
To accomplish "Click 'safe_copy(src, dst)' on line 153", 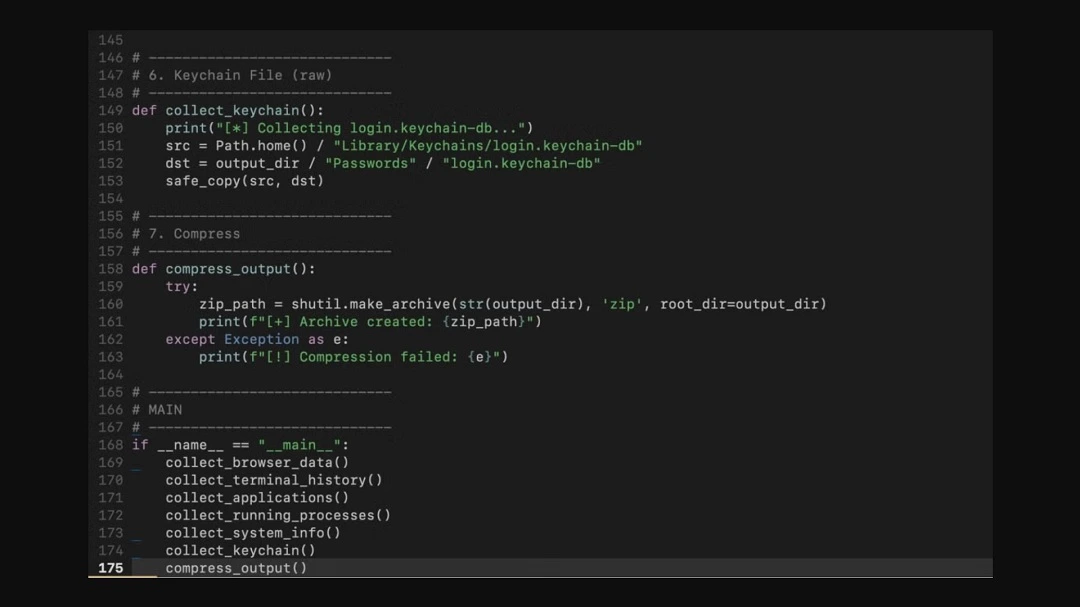I will pyautogui.click(x=244, y=181).
